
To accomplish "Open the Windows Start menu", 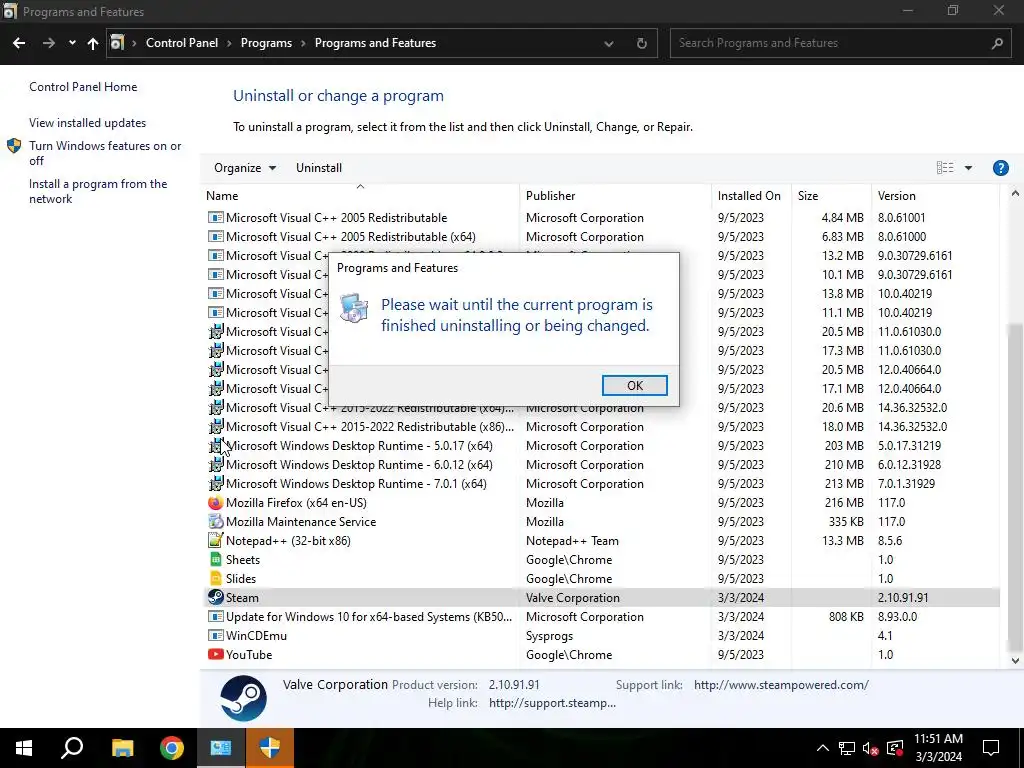I will [x=24, y=748].
